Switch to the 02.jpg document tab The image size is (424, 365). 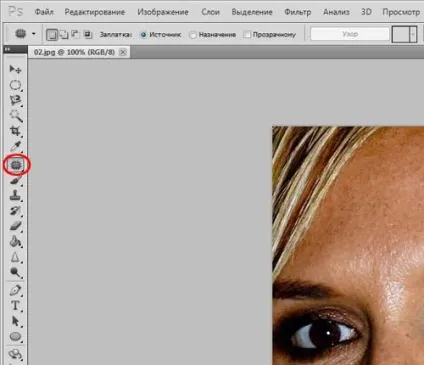tap(74, 52)
